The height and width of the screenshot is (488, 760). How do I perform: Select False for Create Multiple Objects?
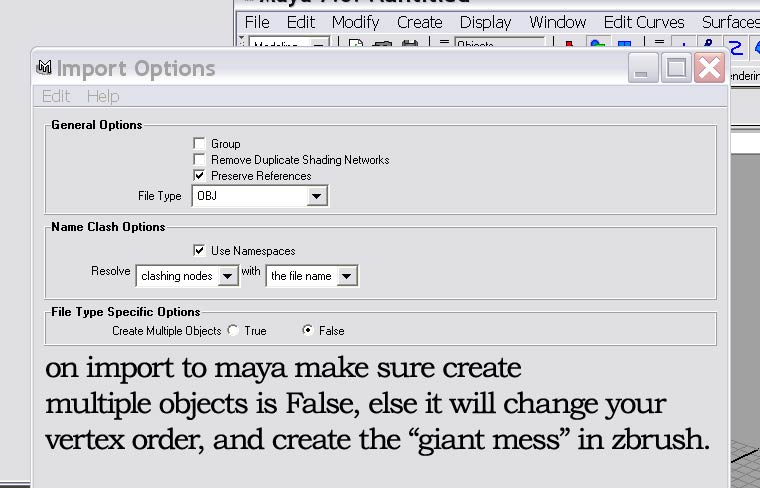click(x=307, y=331)
